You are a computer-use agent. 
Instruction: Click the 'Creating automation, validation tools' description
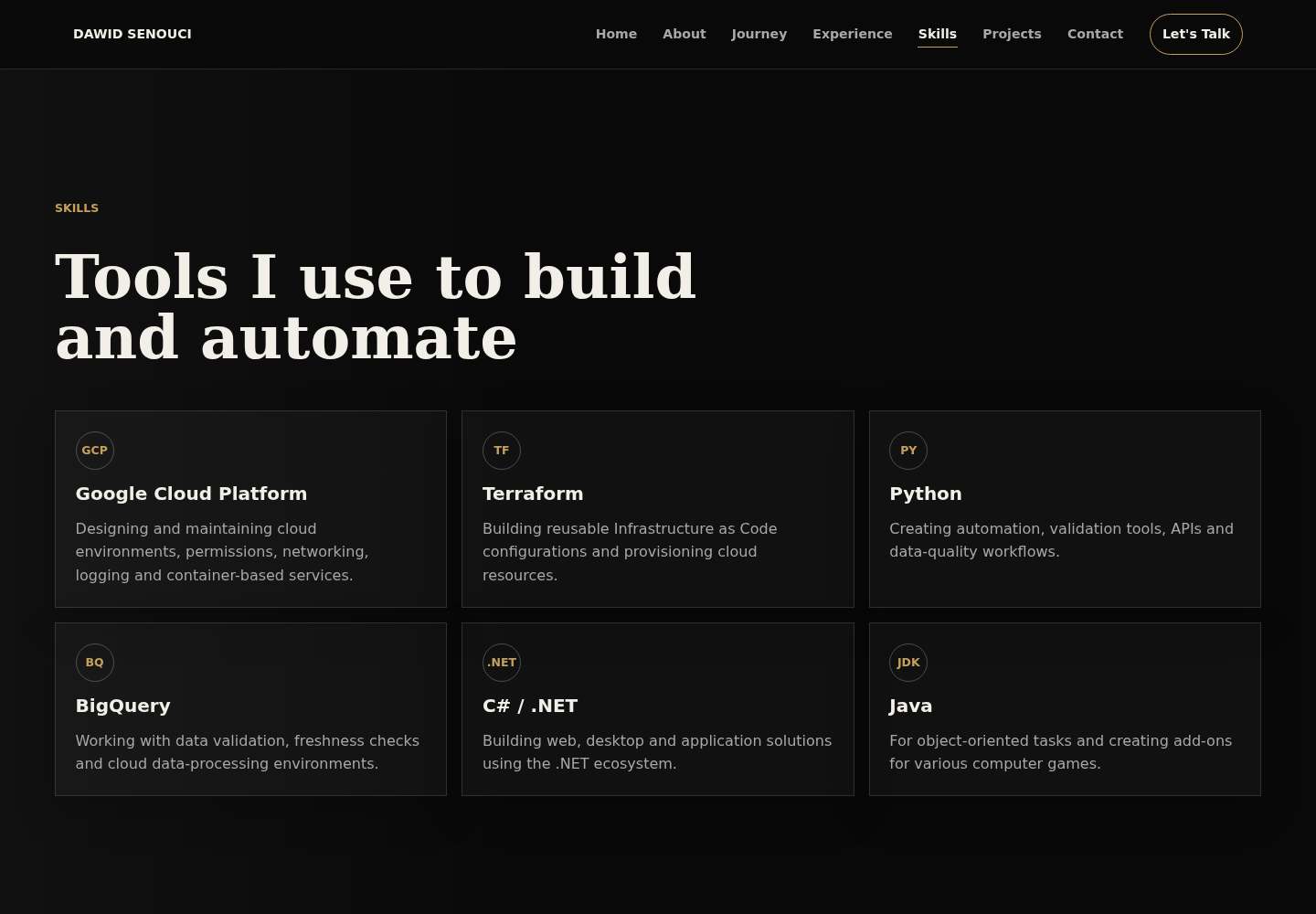pos(1062,540)
